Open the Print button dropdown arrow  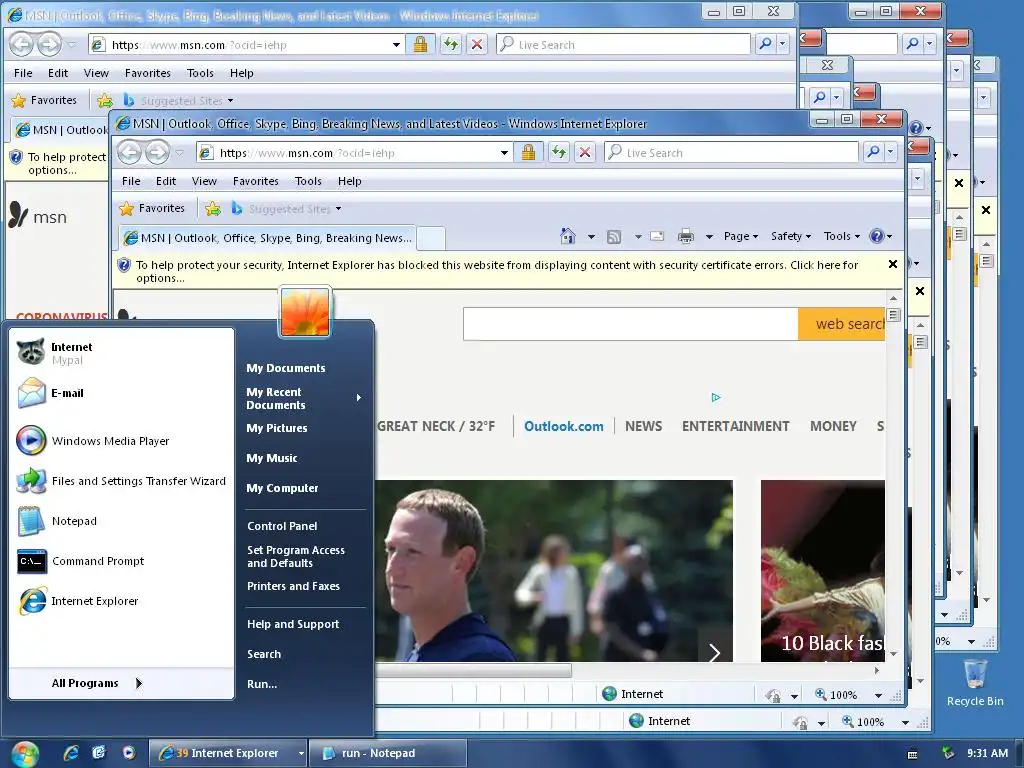coord(709,237)
